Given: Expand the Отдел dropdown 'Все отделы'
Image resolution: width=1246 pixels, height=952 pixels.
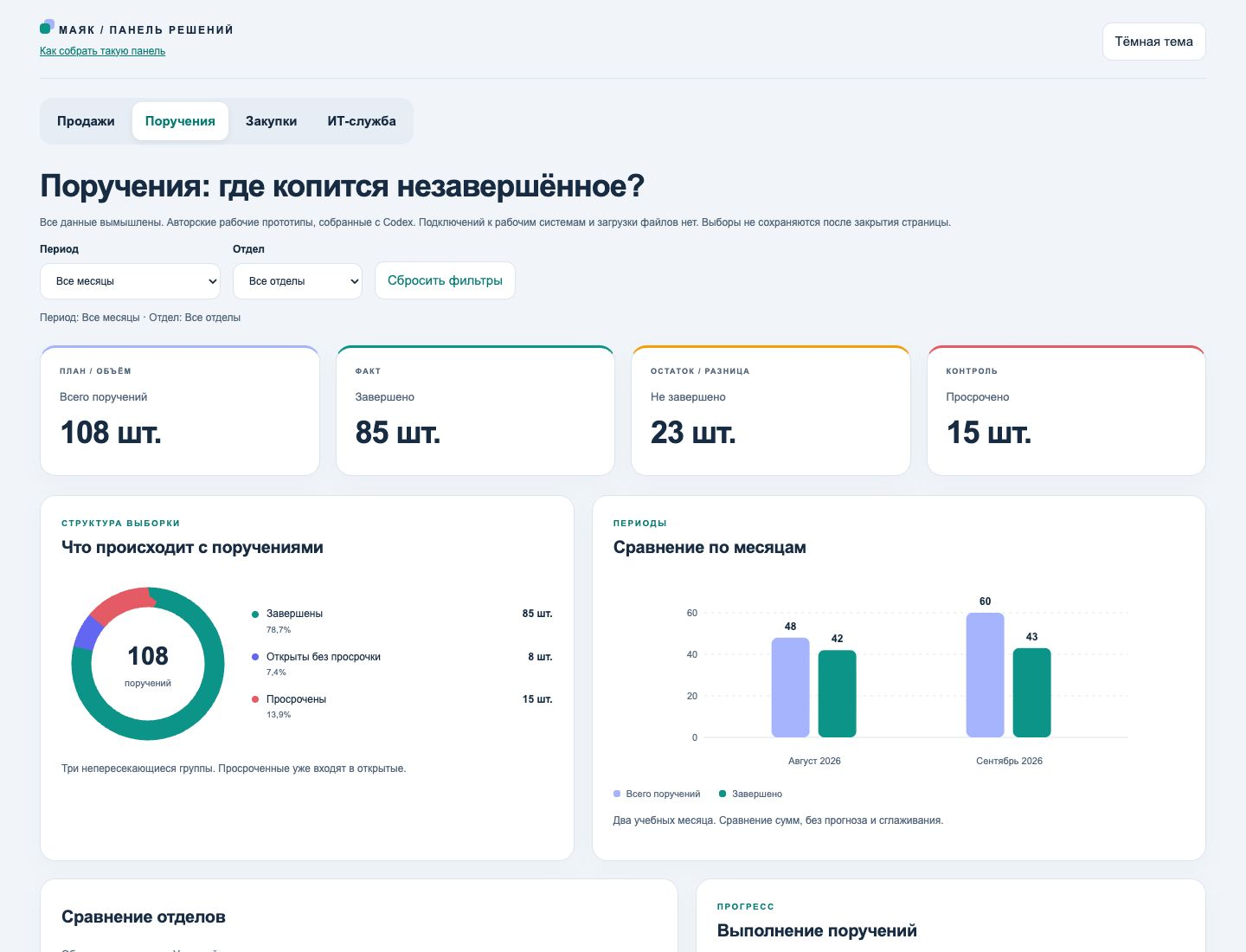Looking at the screenshot, I should [x=297, y=281].
